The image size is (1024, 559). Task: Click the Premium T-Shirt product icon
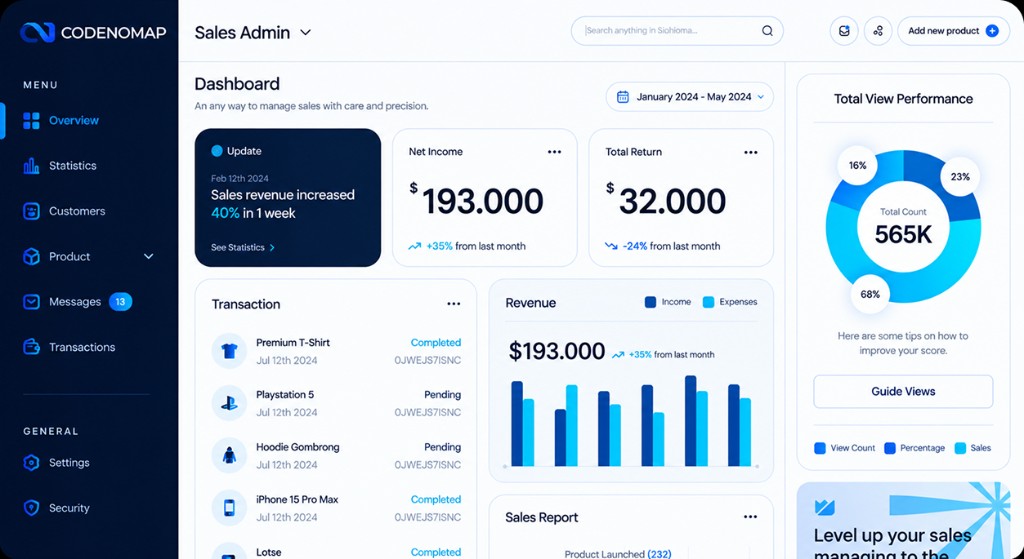[x=229, y=351]
